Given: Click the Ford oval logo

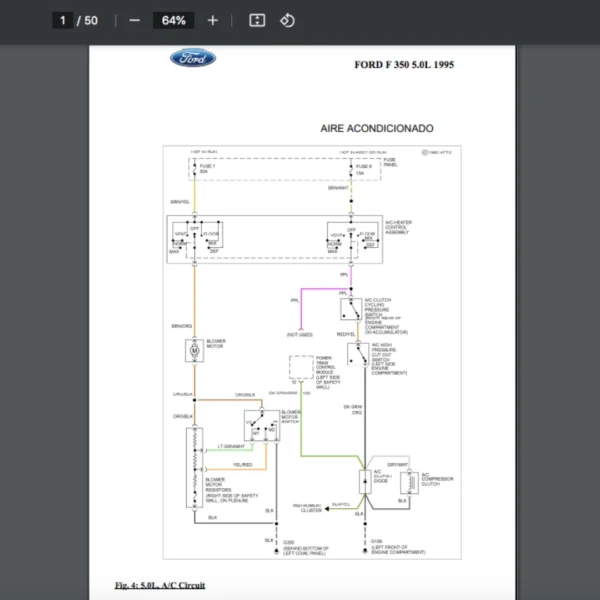Looking at the screenshot, I should point(192,58).
